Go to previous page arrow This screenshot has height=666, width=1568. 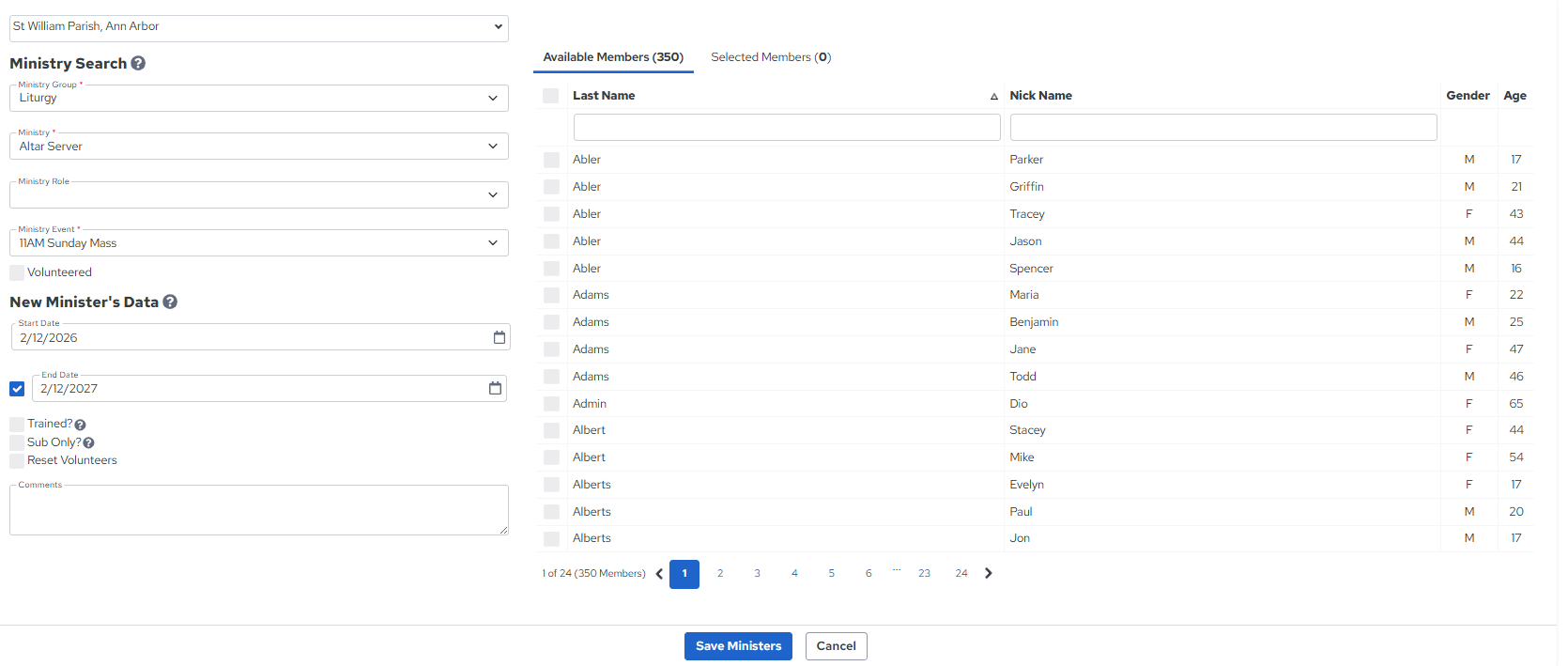659,574
